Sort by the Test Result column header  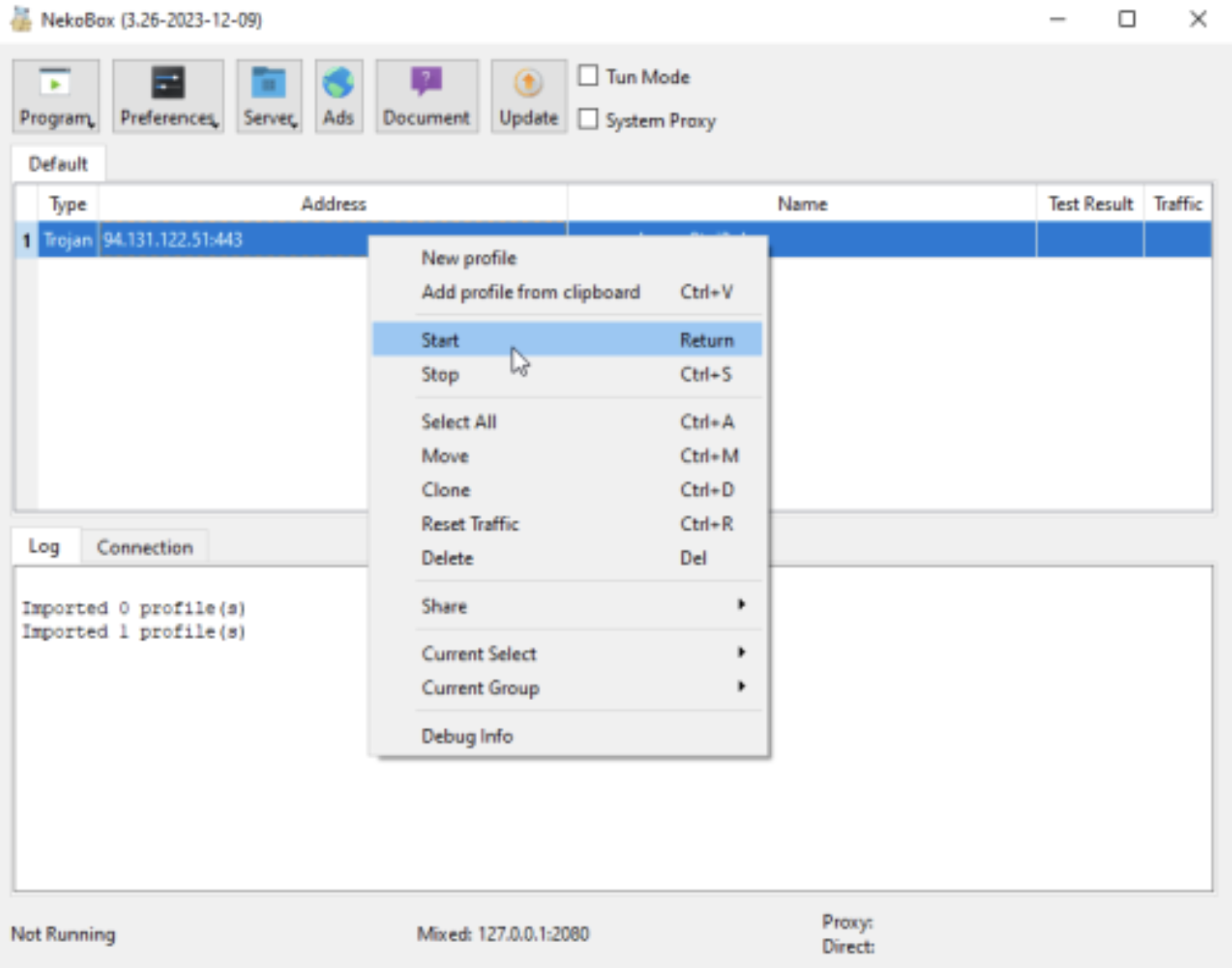[x=1091, y=203]
